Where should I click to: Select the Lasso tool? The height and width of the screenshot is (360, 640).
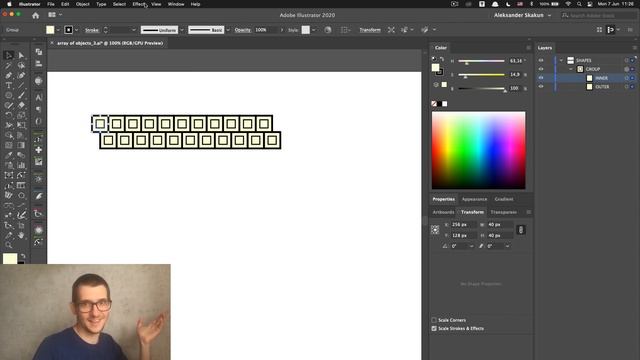coord(21,65)
